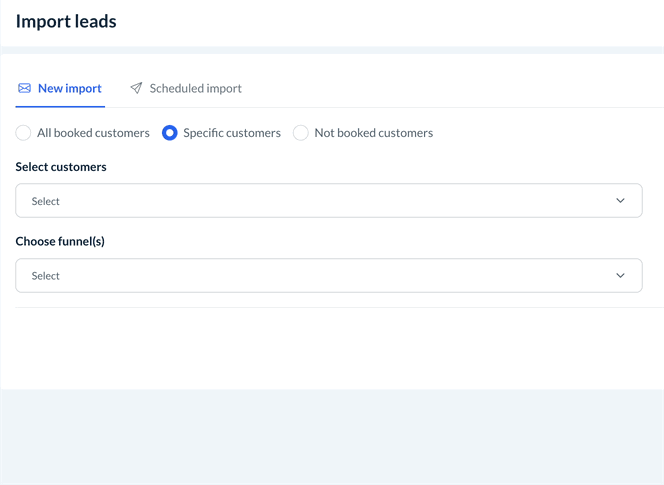Choose the Not booked customers radio button

click(x=301, y=133)
